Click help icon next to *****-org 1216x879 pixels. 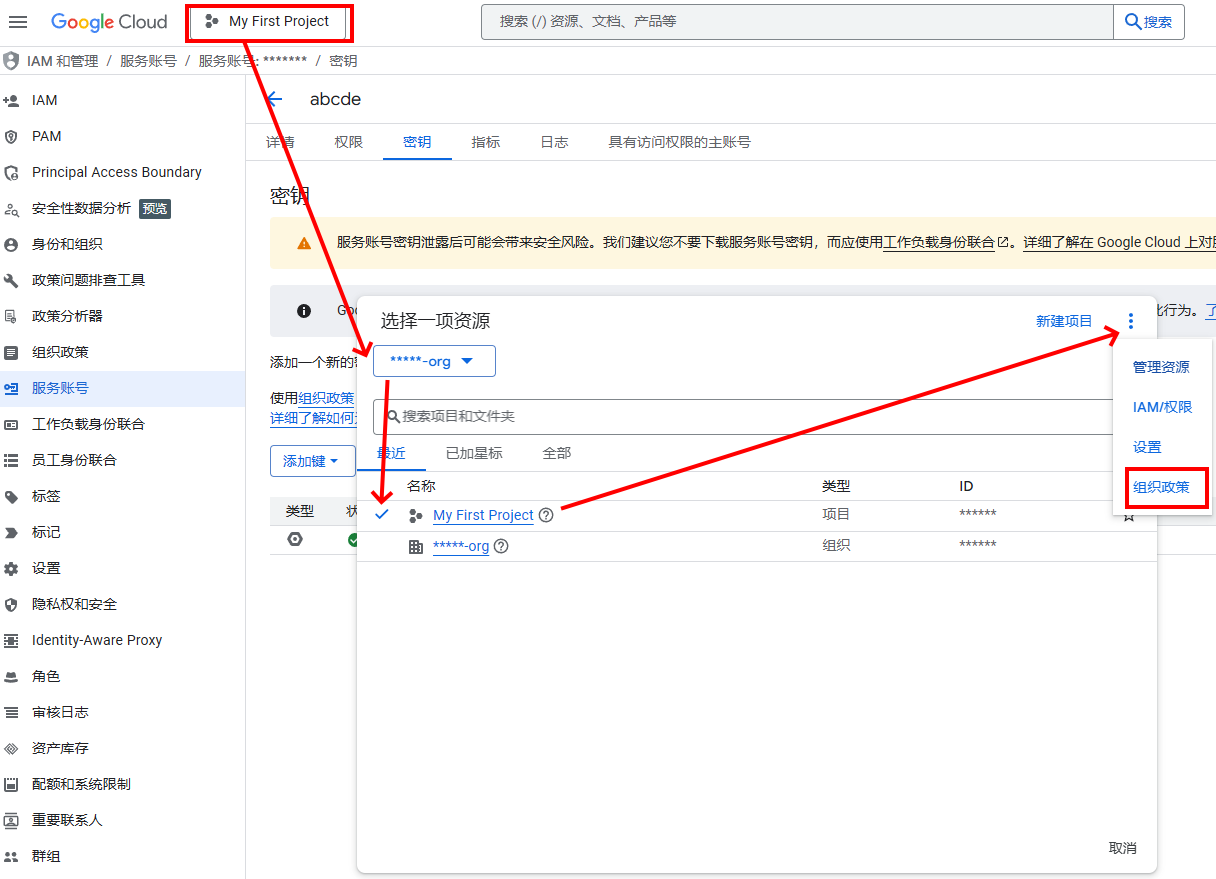pos(501,546)
